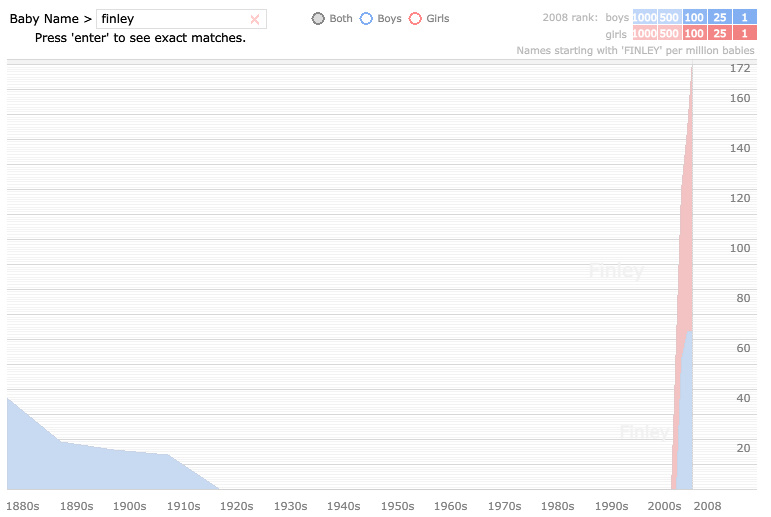Click the girls rank 100 swatch
Screen dimensions: 771x517
(694, 33)
